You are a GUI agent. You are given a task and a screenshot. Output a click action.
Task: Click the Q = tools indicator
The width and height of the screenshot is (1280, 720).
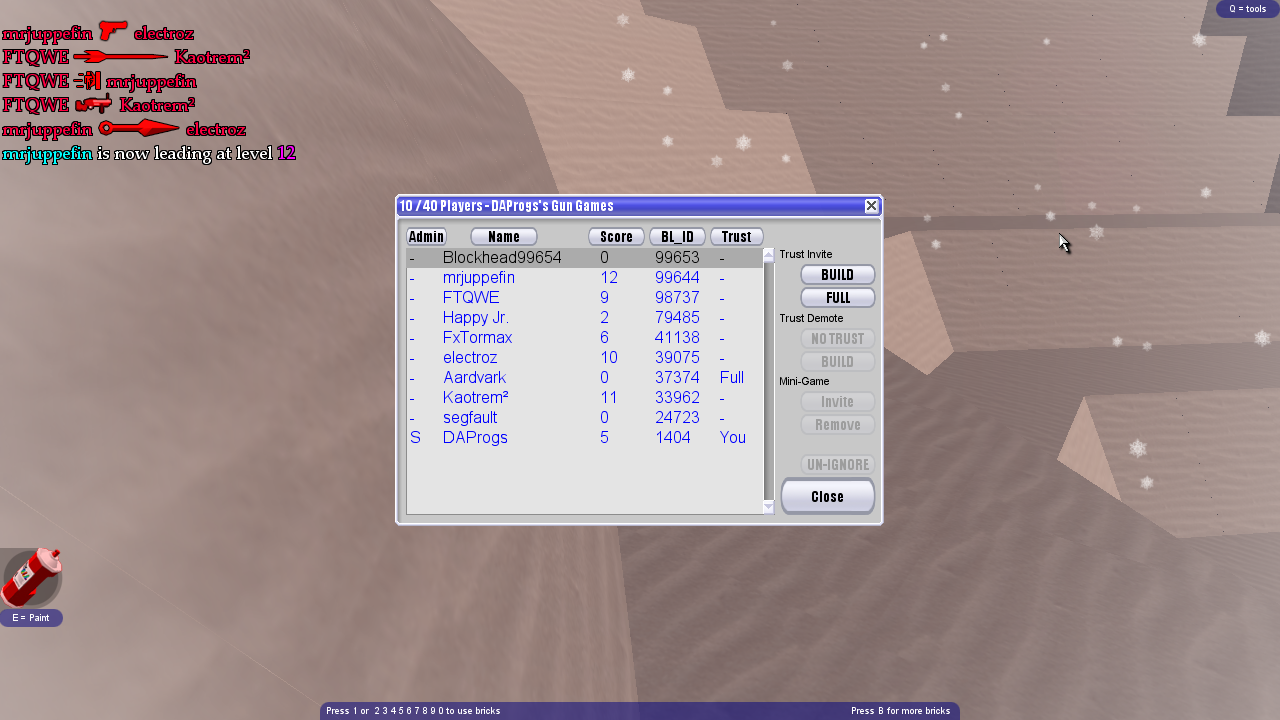[x=1247, y=9]
